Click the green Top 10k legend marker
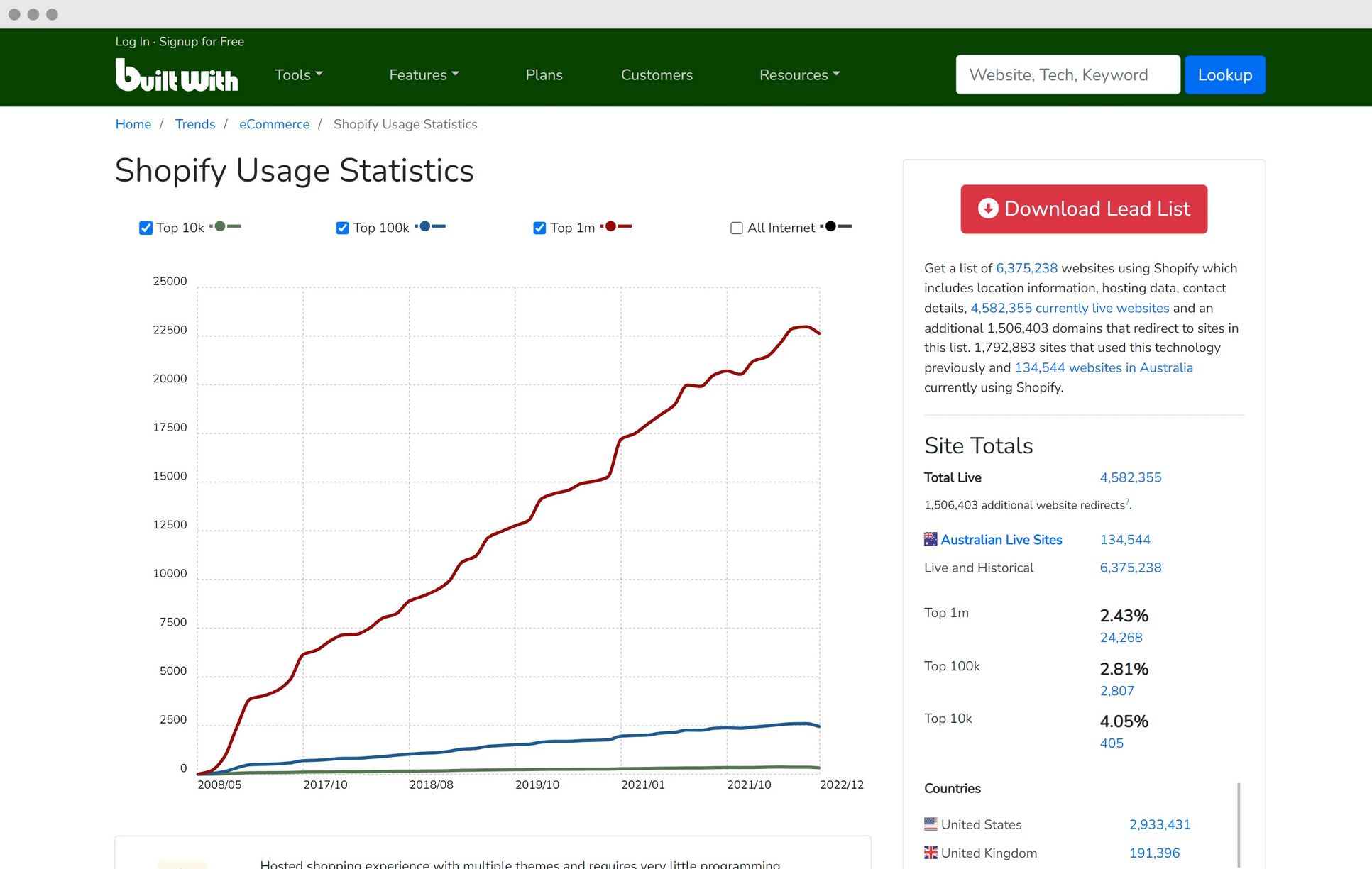 [221, 227]
